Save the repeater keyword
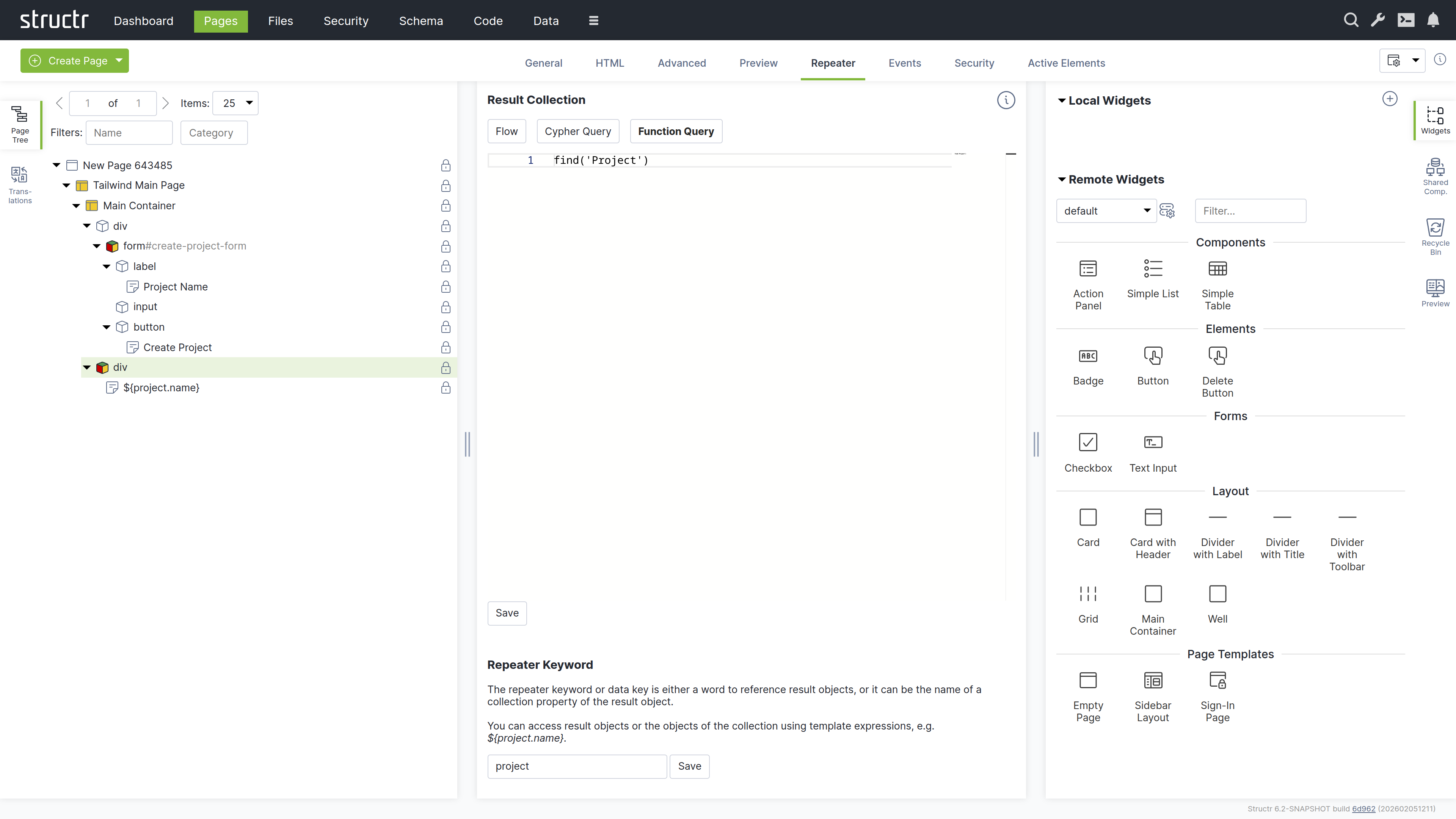 (690, 766)
